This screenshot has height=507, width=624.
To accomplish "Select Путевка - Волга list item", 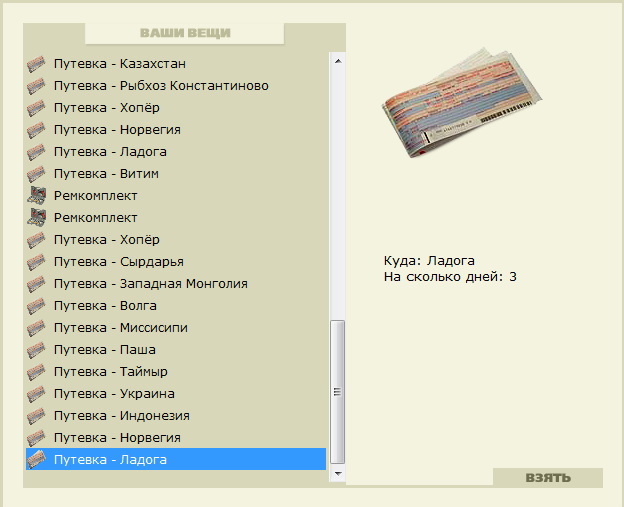I will coord(176,306).
